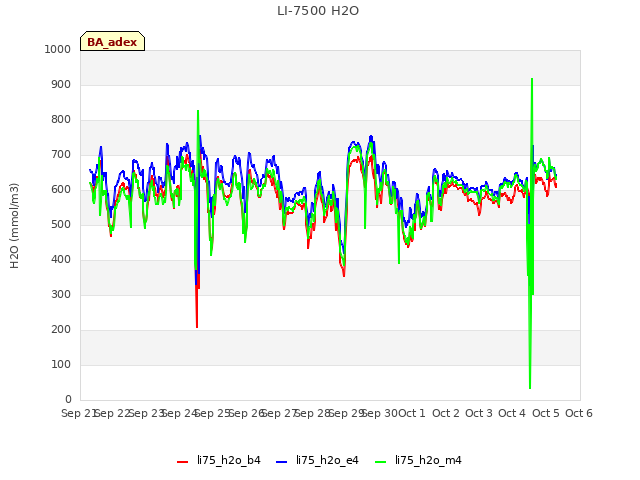640x480 pixels.
Task: Click the 200 y-axis tick label
Action: (61, 329)
